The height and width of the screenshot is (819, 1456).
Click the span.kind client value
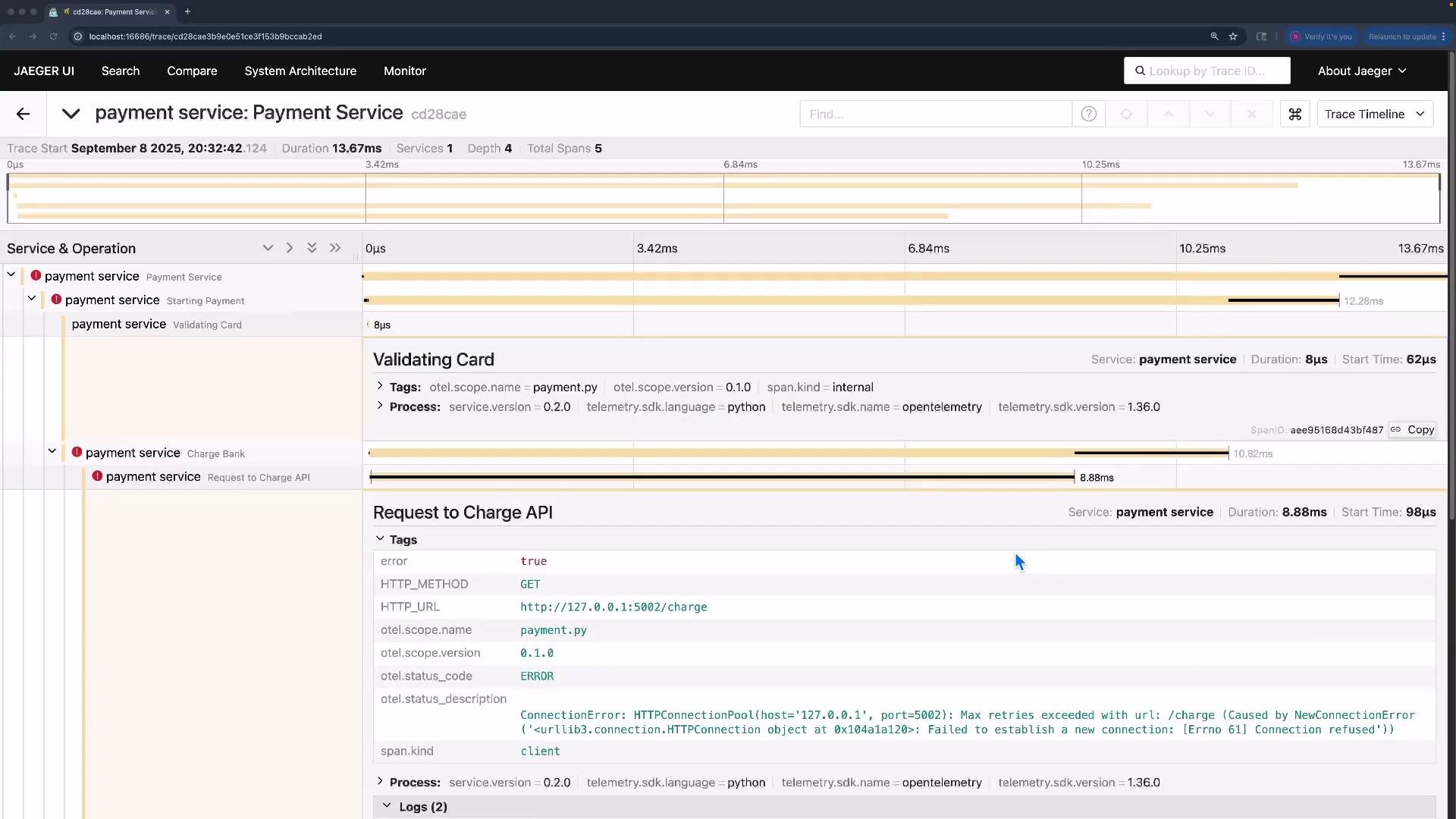(x=540, y=751)
